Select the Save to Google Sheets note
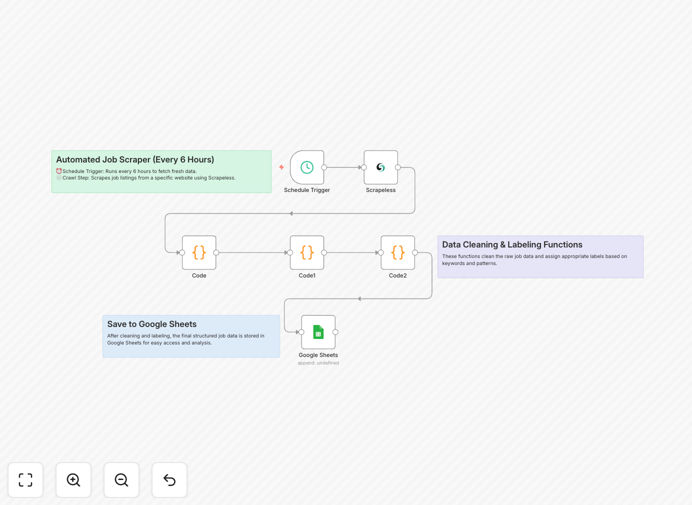Screen dimensions: 692x505 tap(191, 336)
